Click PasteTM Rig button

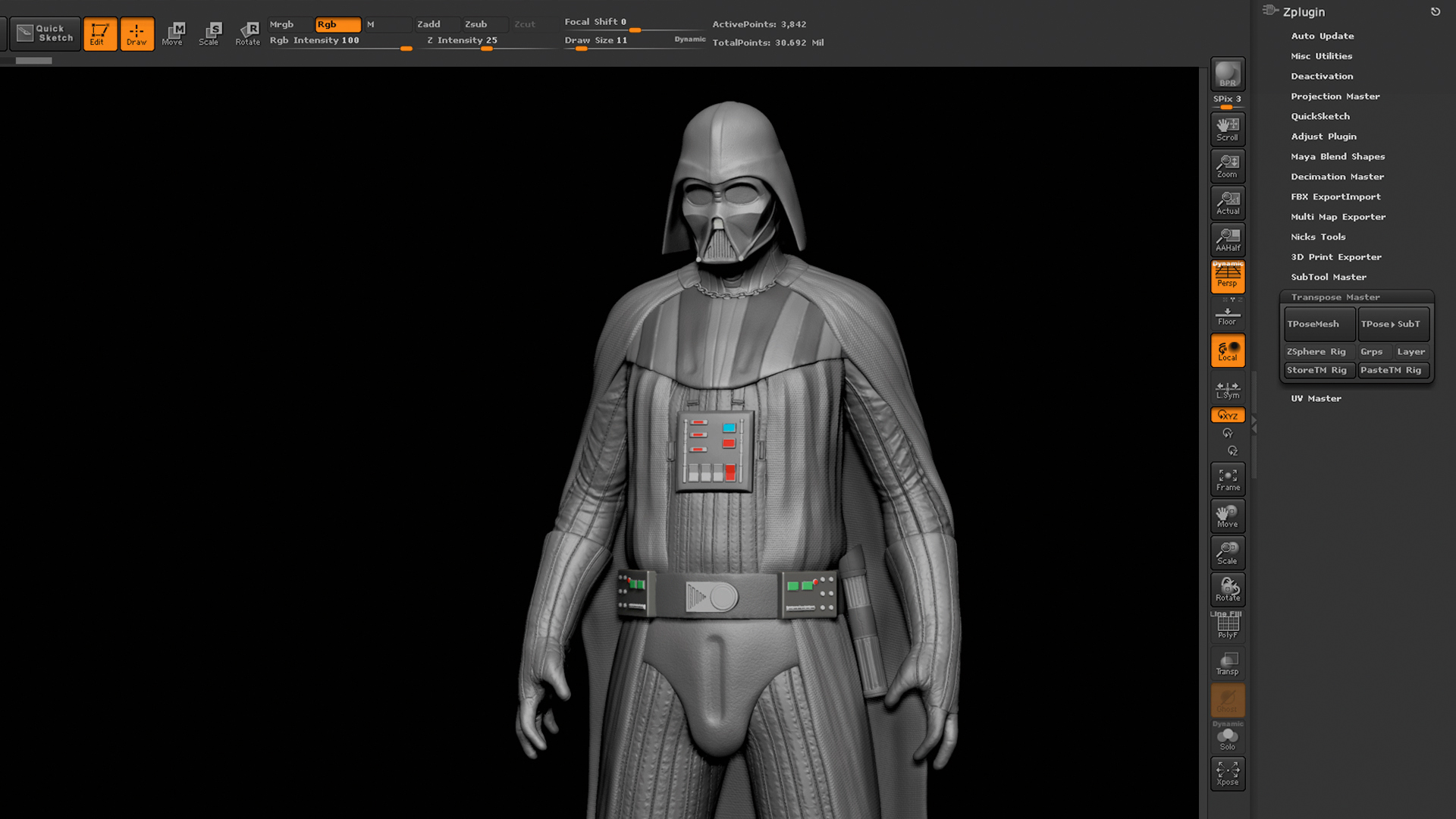point(1394,370)
